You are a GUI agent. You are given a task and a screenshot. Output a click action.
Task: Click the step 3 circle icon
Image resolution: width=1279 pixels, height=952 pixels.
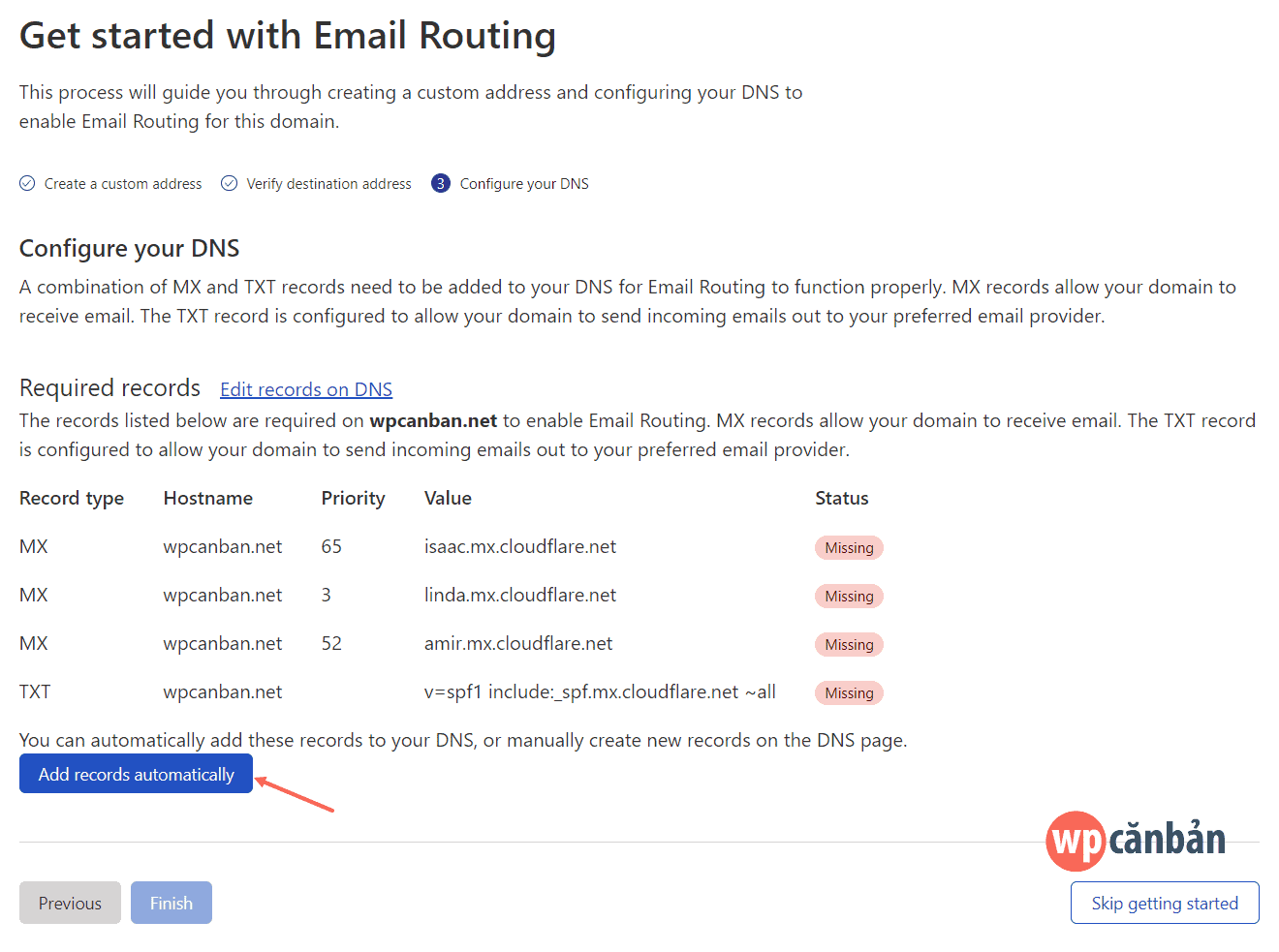pyautogui.click(x=441, y=183)
